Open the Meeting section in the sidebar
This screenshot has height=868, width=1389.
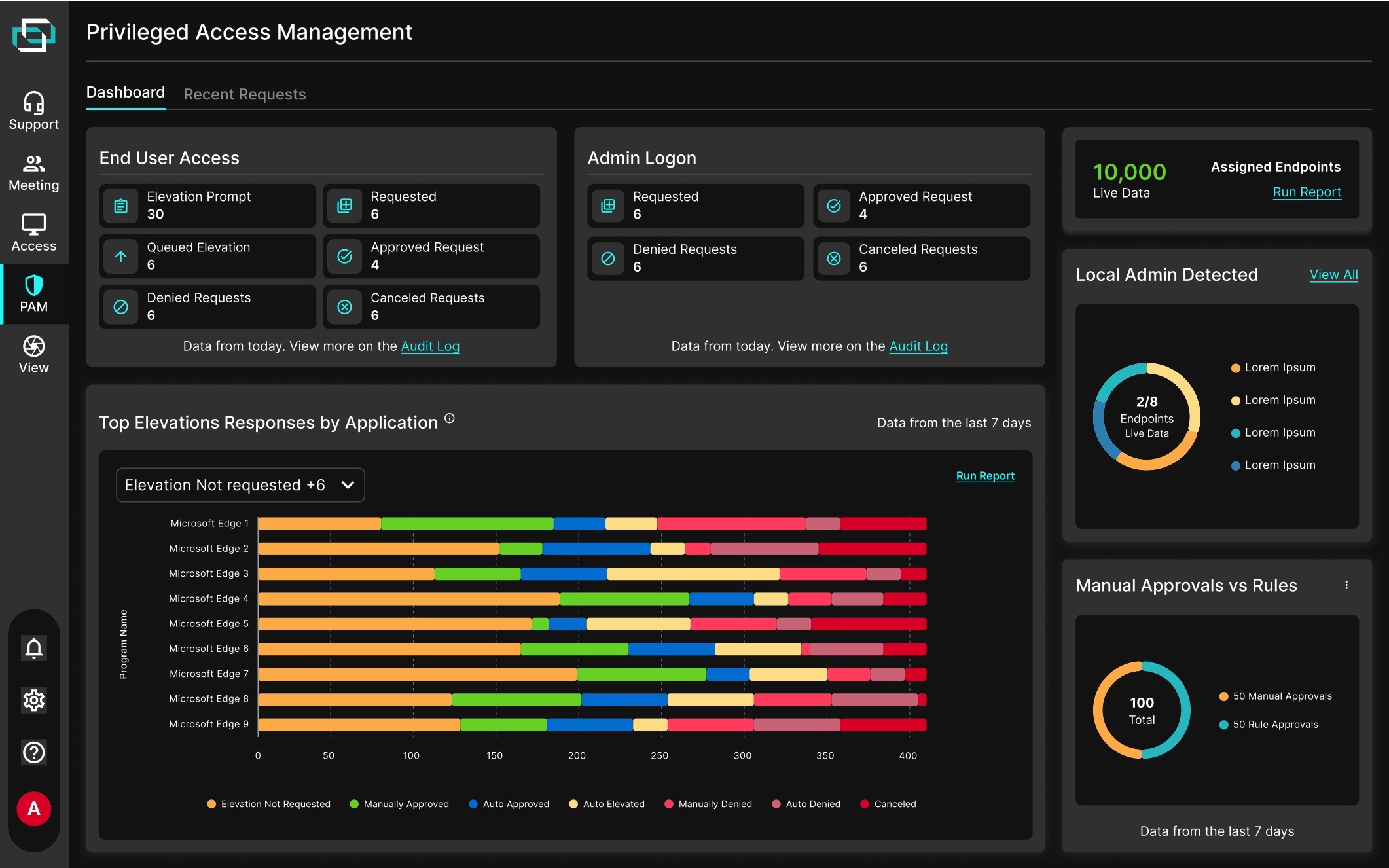pyautogui.click(x=33, y=173)
